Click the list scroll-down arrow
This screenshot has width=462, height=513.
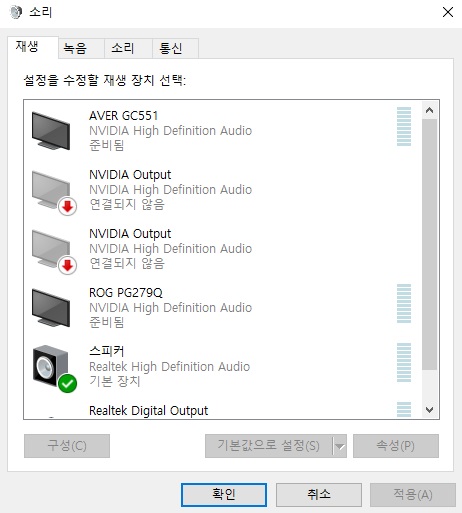tap(429, 409)
